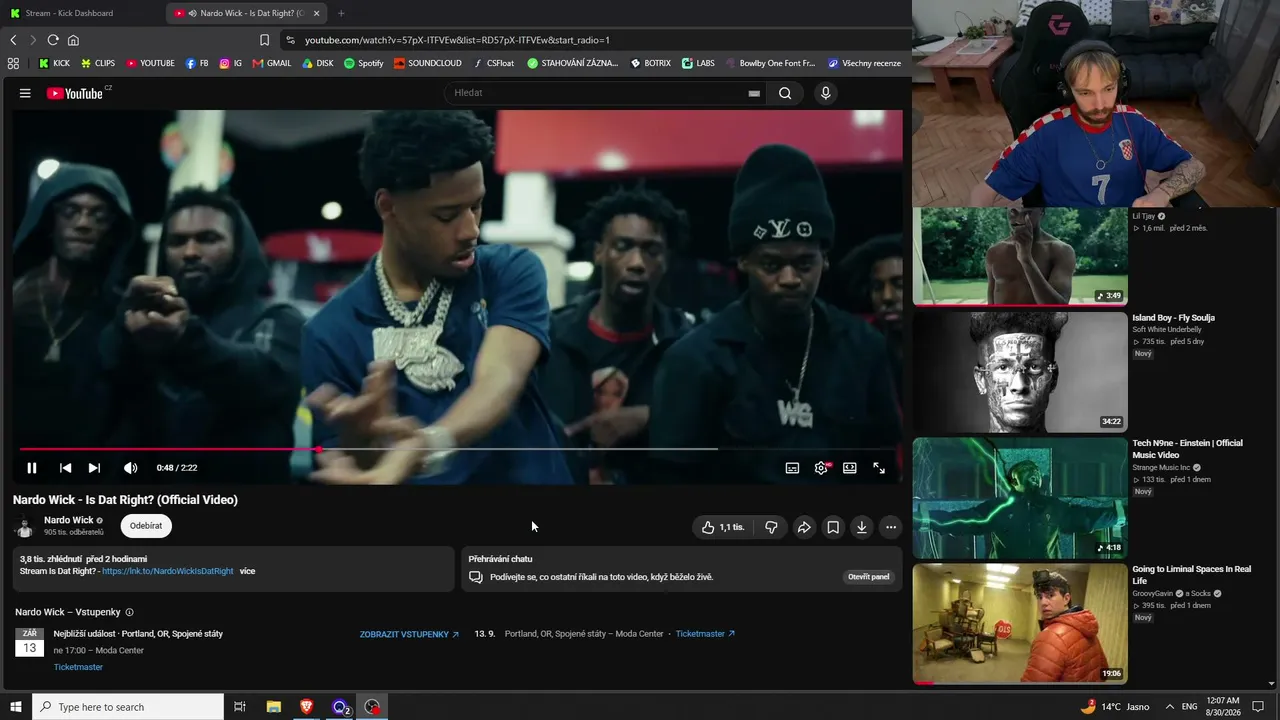Switch the player to theater mode

click(x=850, y=468)
